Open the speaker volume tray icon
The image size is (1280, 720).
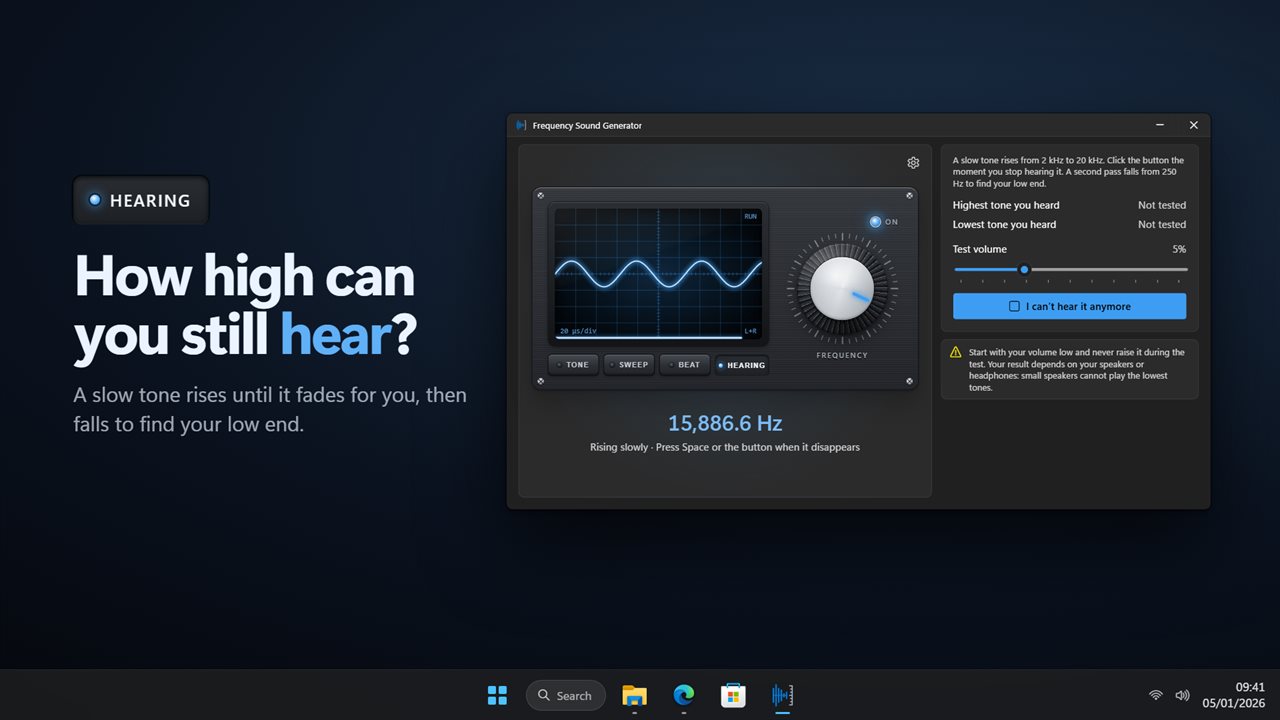1182,695
